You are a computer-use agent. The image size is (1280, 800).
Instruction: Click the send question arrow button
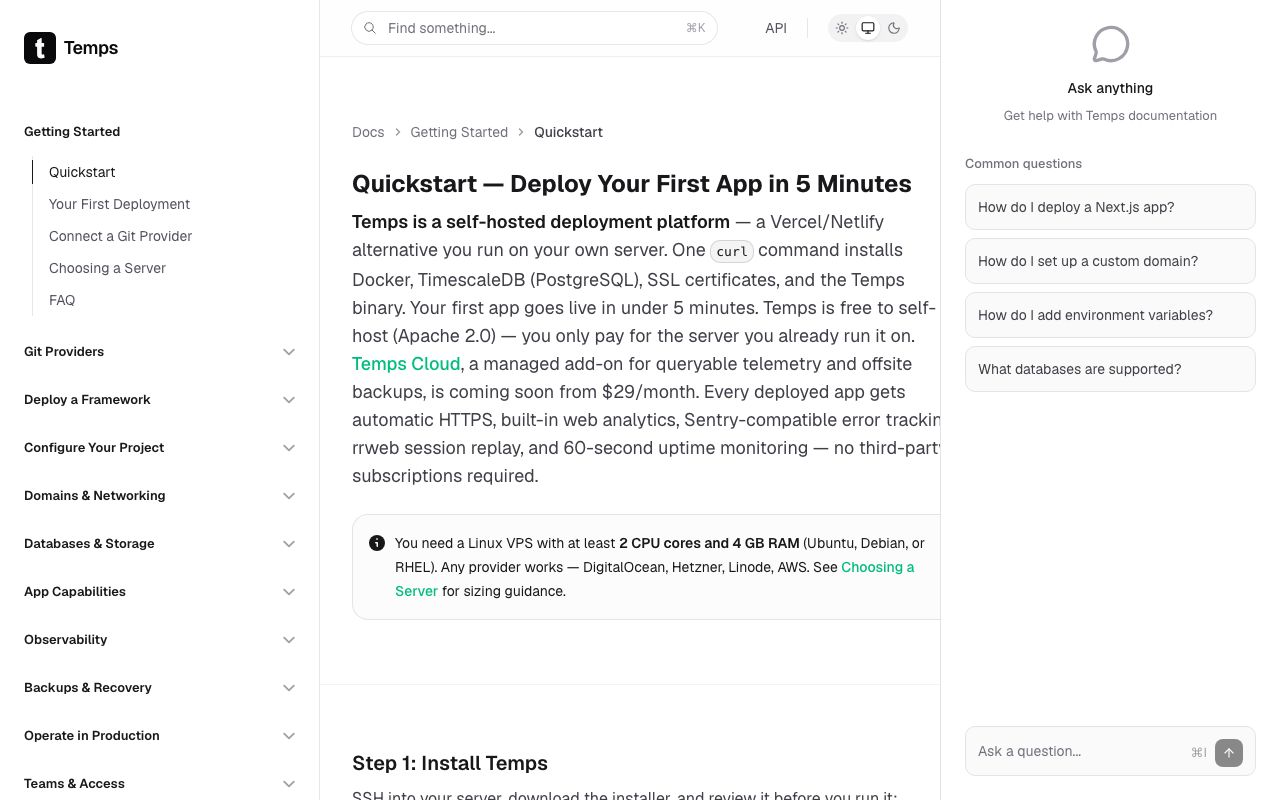pyautogui.click(x=1229, y=752)
